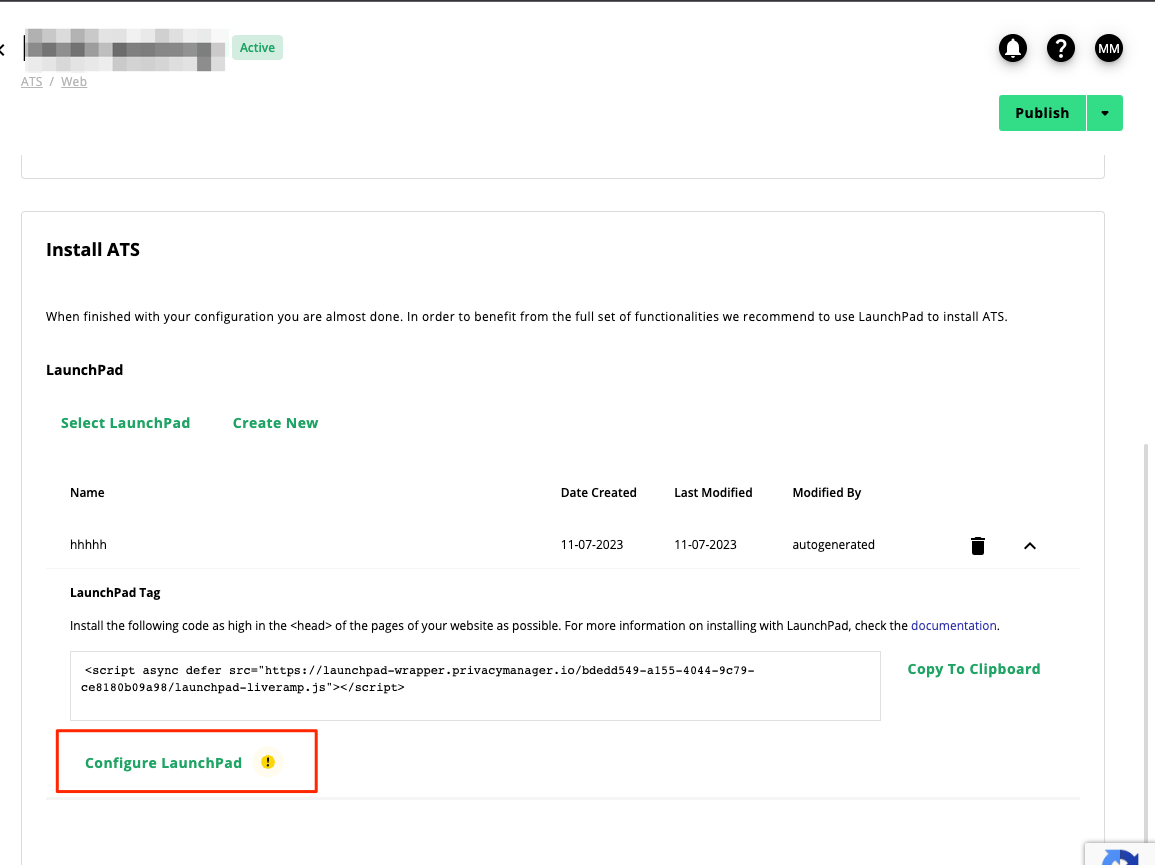Click the Create New tab
The image size is (1155, 865).
point(275,423)
